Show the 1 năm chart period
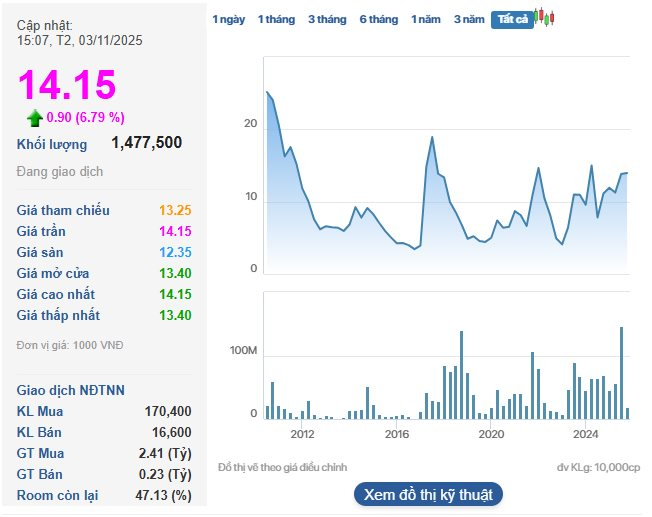The width and height of the screenshot is (652, 517). [x=426, y=19]
